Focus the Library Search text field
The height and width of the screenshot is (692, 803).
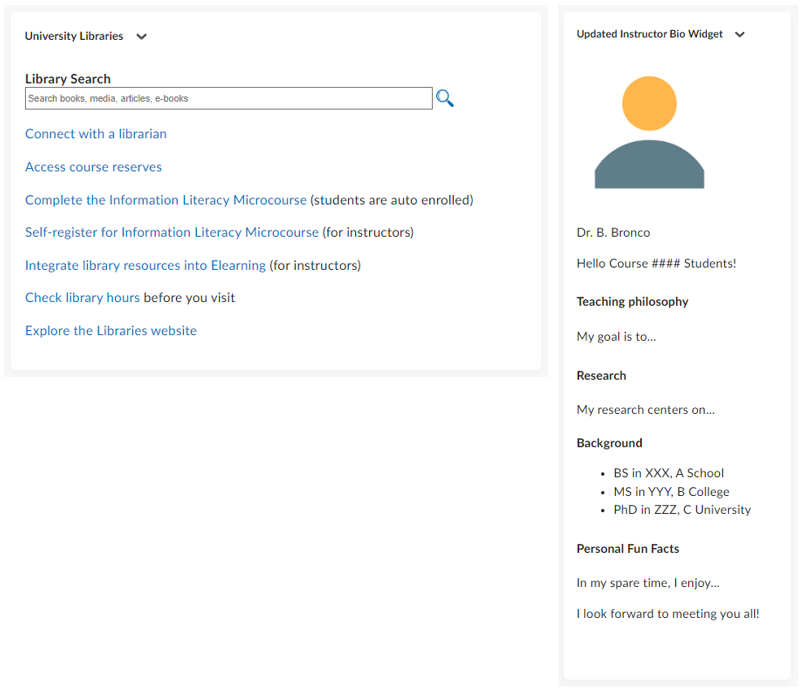pyautogui.click(x=228, y=98)
